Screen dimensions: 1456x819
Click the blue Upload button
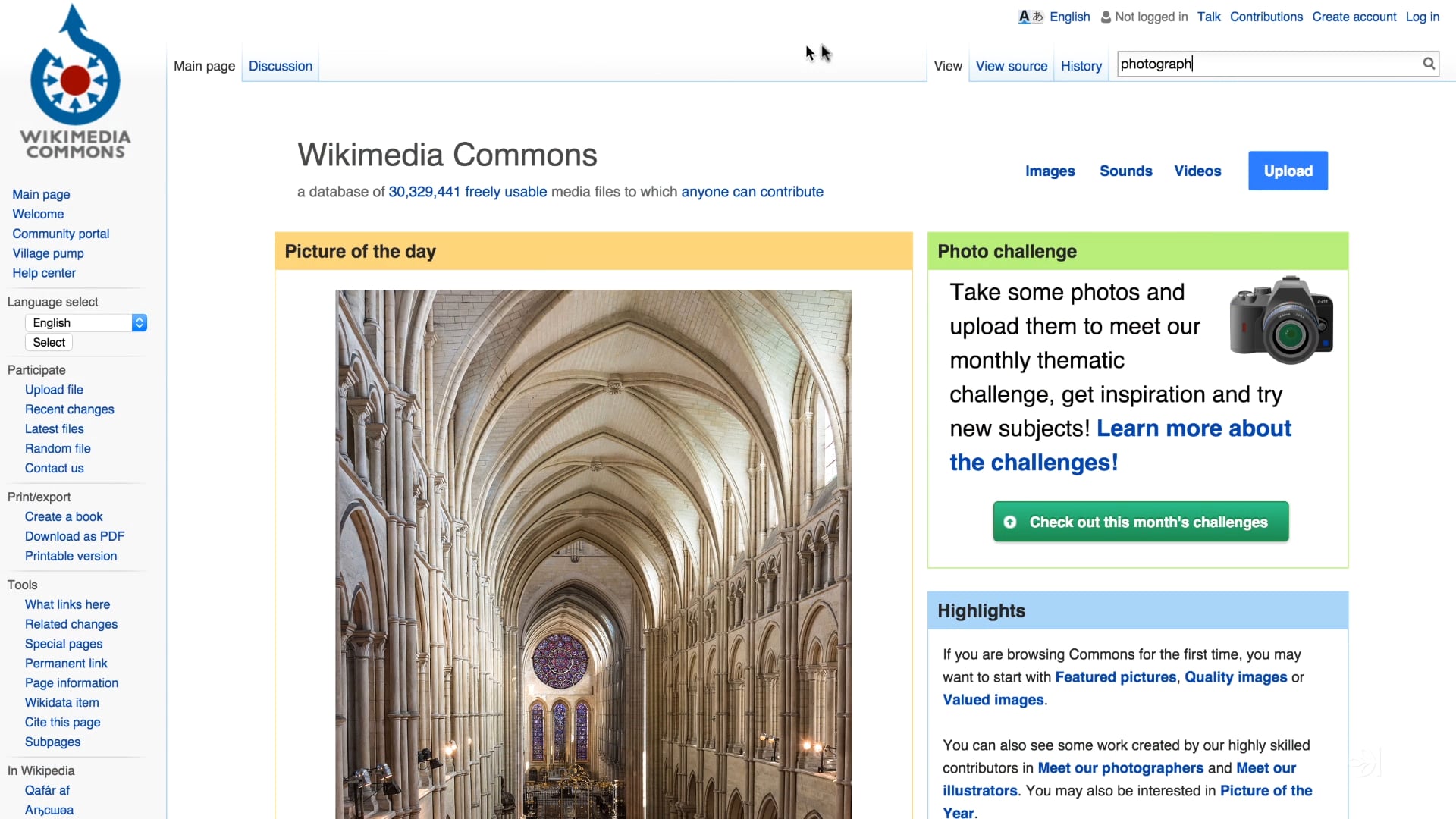tap(1288, 171)
